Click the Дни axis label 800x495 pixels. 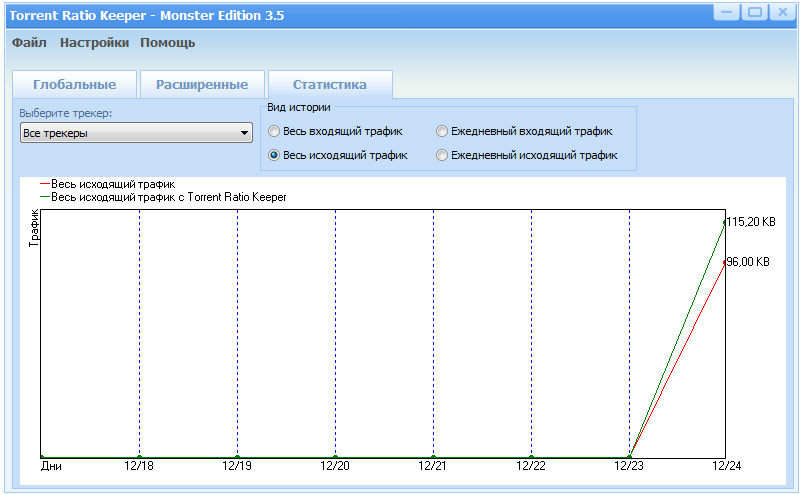[x=51, y=465]
